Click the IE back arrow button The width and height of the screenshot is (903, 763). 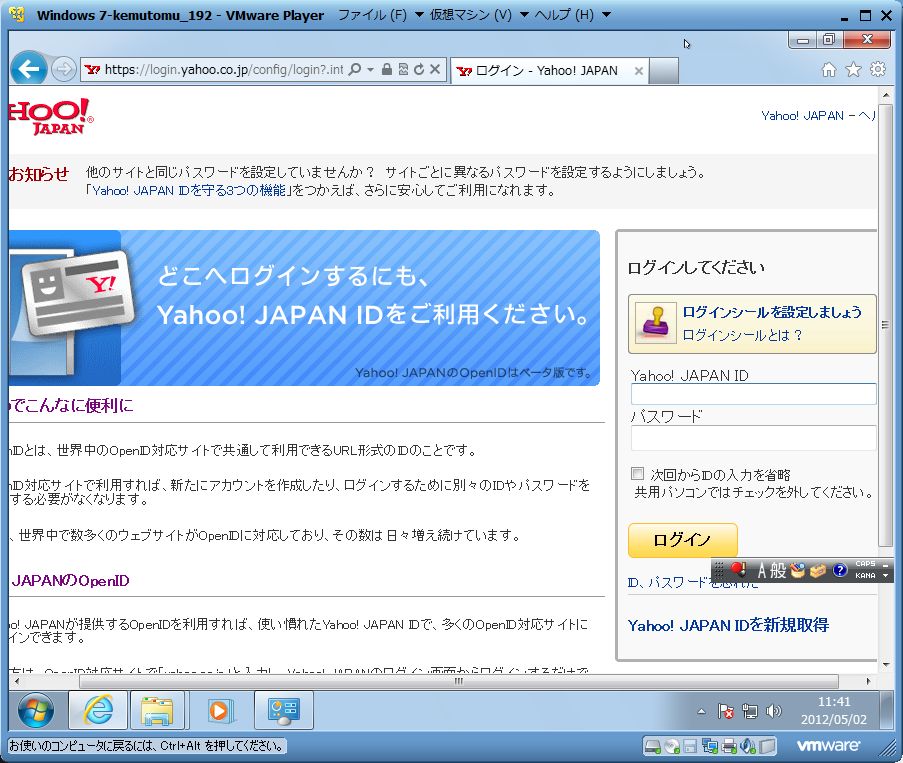click(x=28, y=69)
